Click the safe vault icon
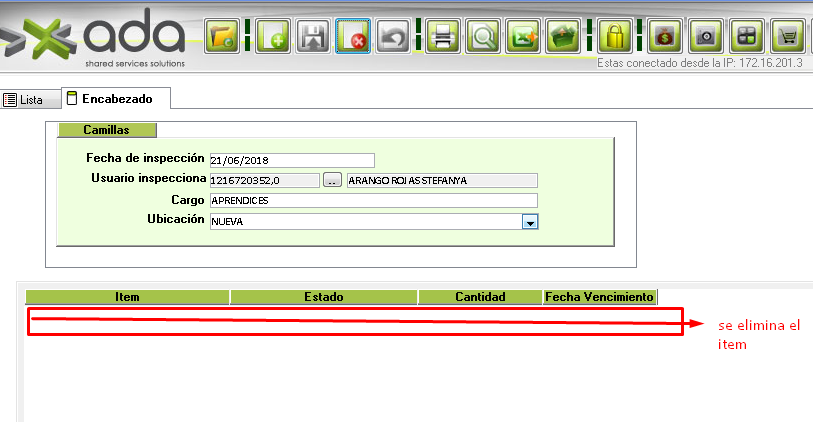 click(705, 36)
